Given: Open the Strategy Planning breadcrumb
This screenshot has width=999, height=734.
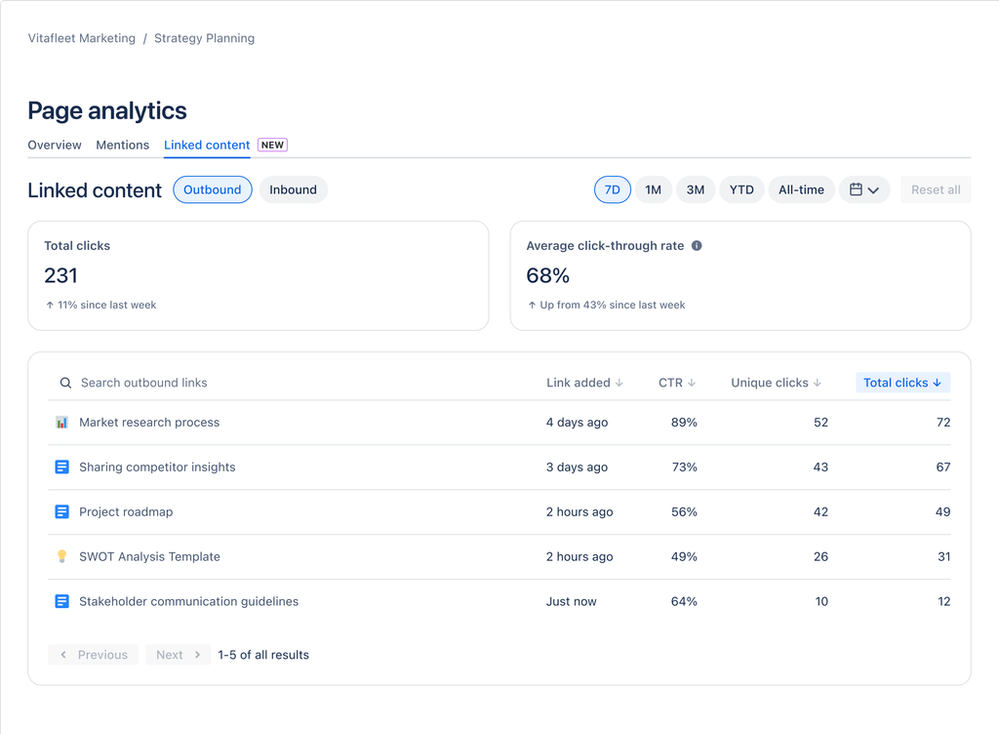Looking at the screenshot, I should (204, 38).
